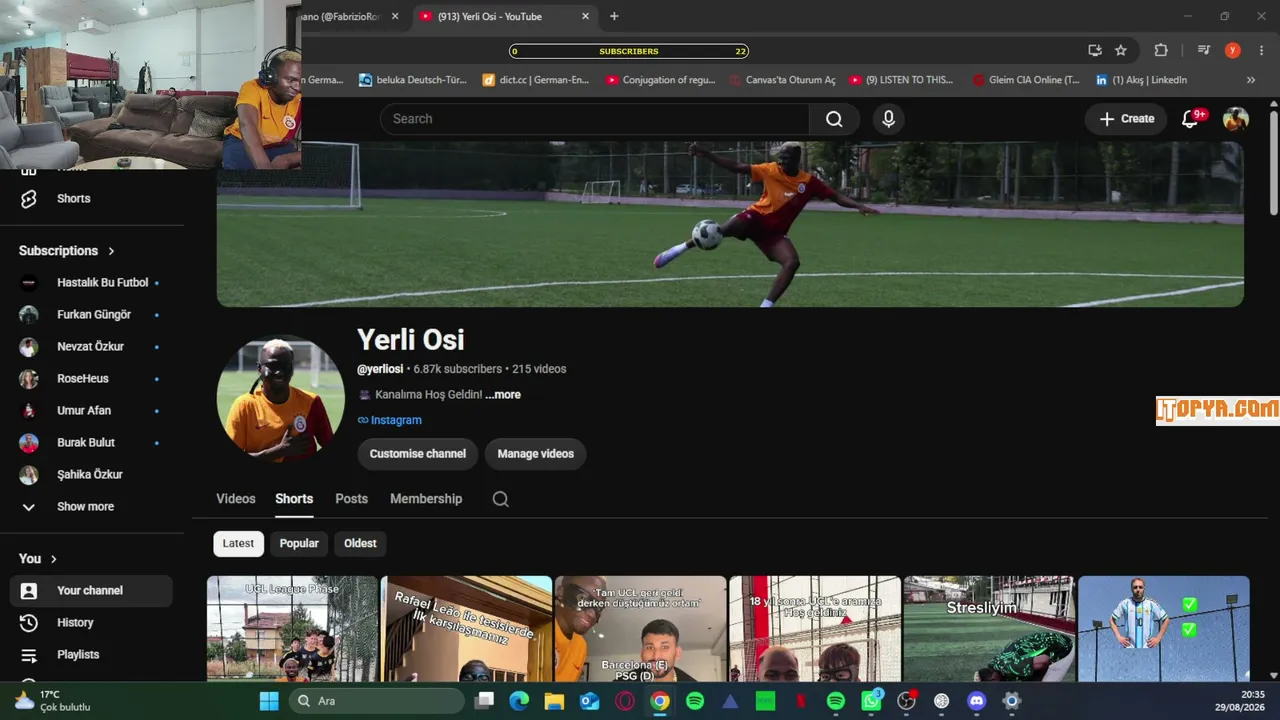Open Chrome media controls icon
This screenshot has height=720, width=1280.
pyautogui.click(x=1204, y=51)
